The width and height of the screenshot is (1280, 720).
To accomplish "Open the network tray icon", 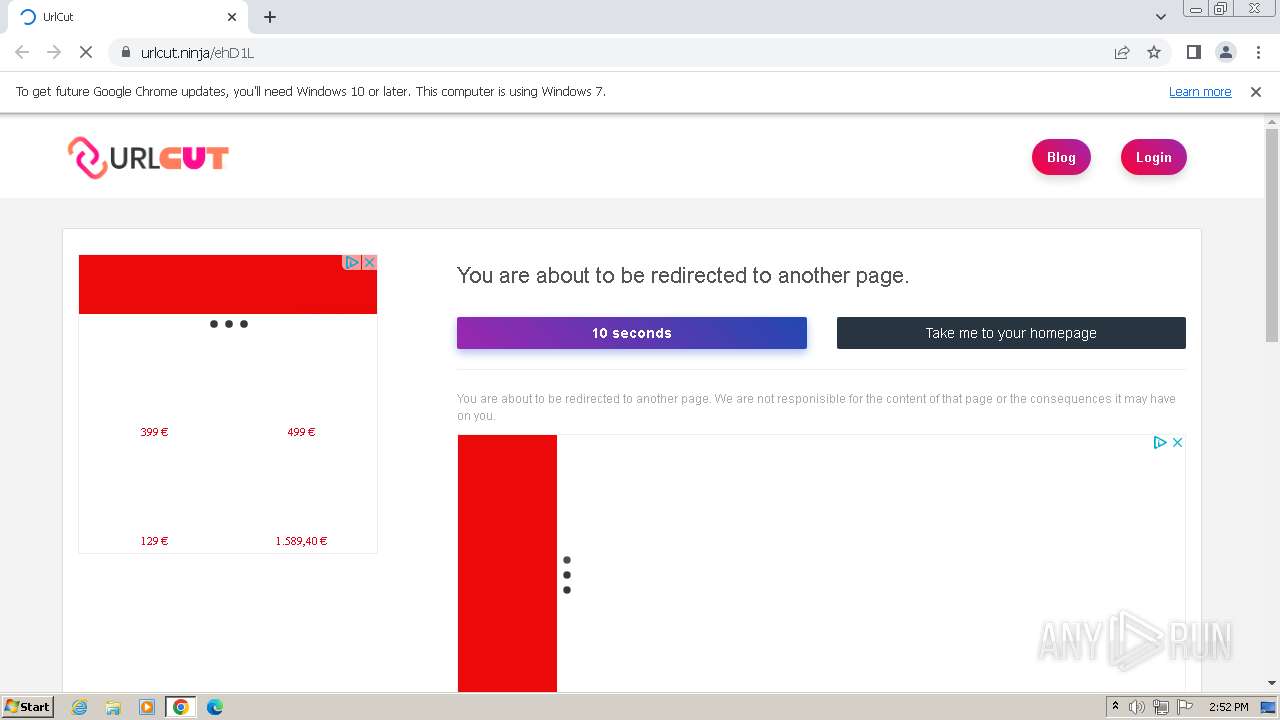I will click(1161, 707).
